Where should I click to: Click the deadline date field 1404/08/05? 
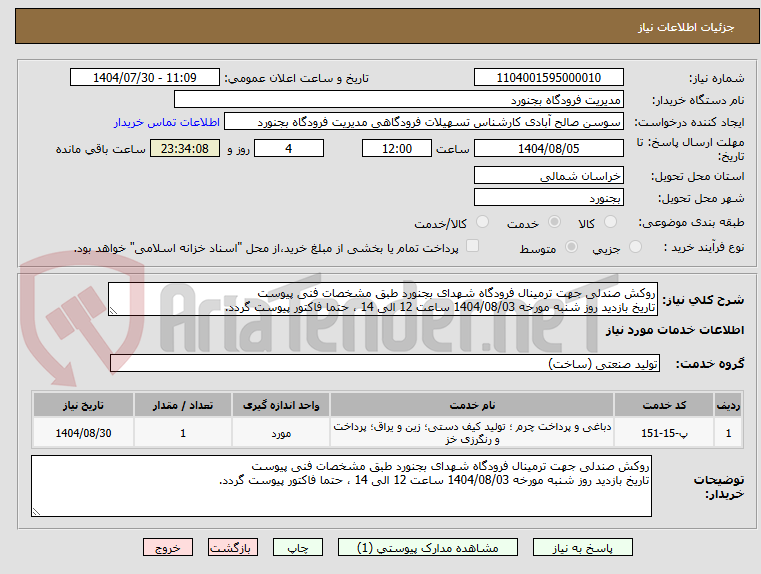point(548,148)
